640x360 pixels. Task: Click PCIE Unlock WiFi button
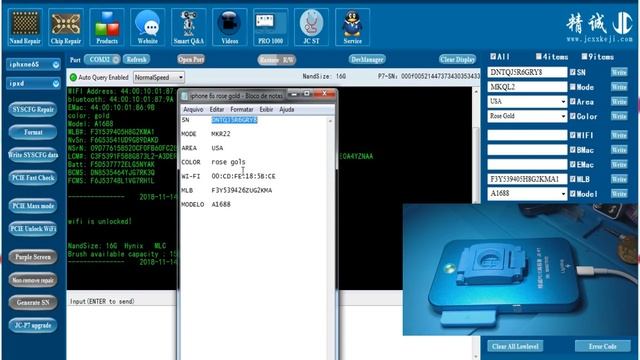tap(33, 229)
